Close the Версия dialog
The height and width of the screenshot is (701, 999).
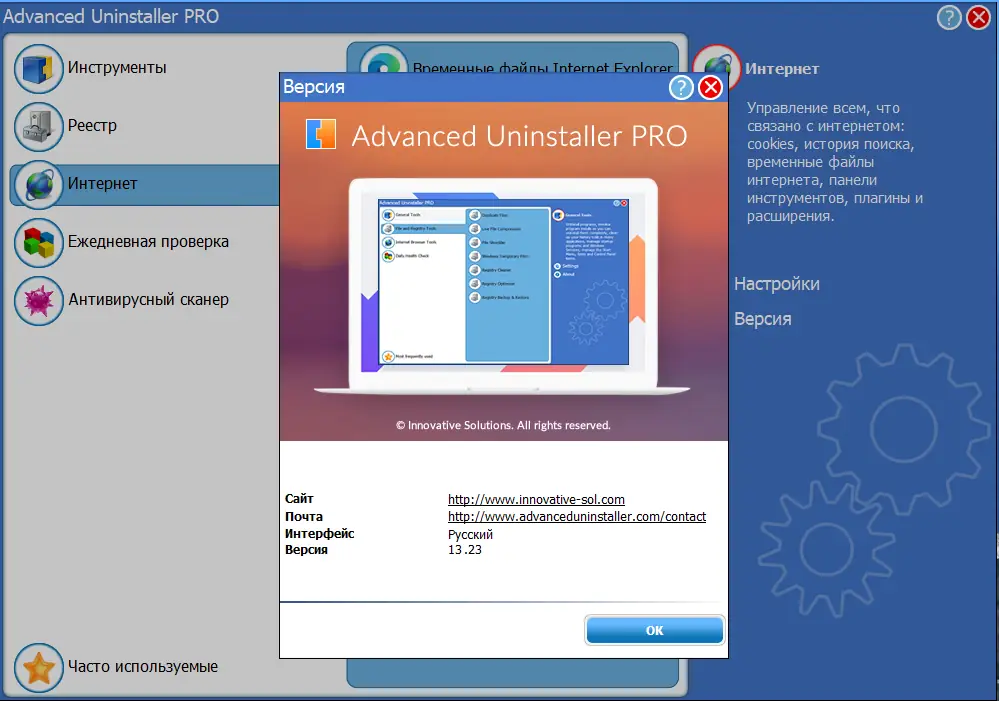tap(711, 87)
